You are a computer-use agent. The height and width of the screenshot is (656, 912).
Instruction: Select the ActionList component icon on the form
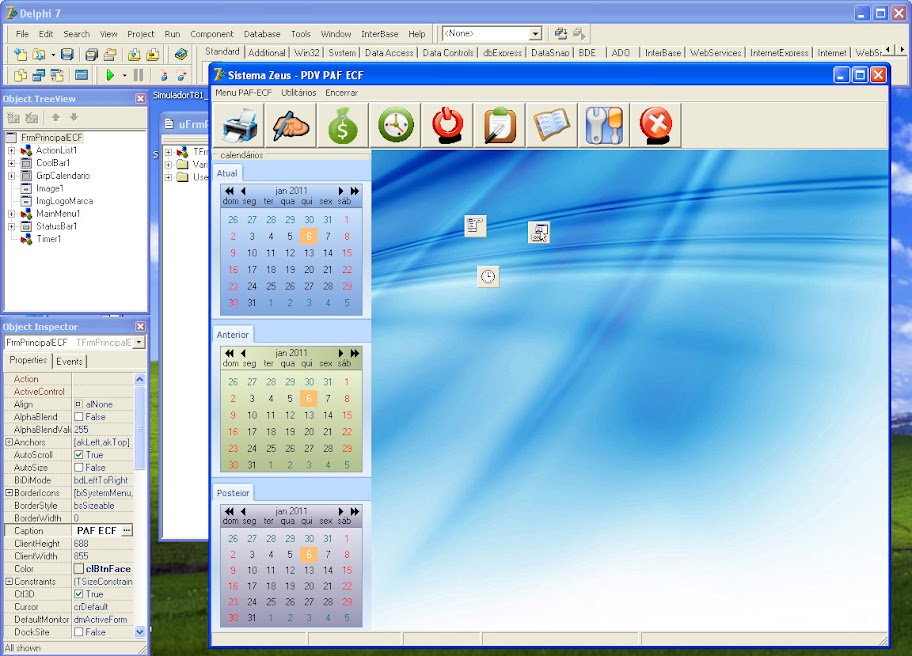pos(539,232)
